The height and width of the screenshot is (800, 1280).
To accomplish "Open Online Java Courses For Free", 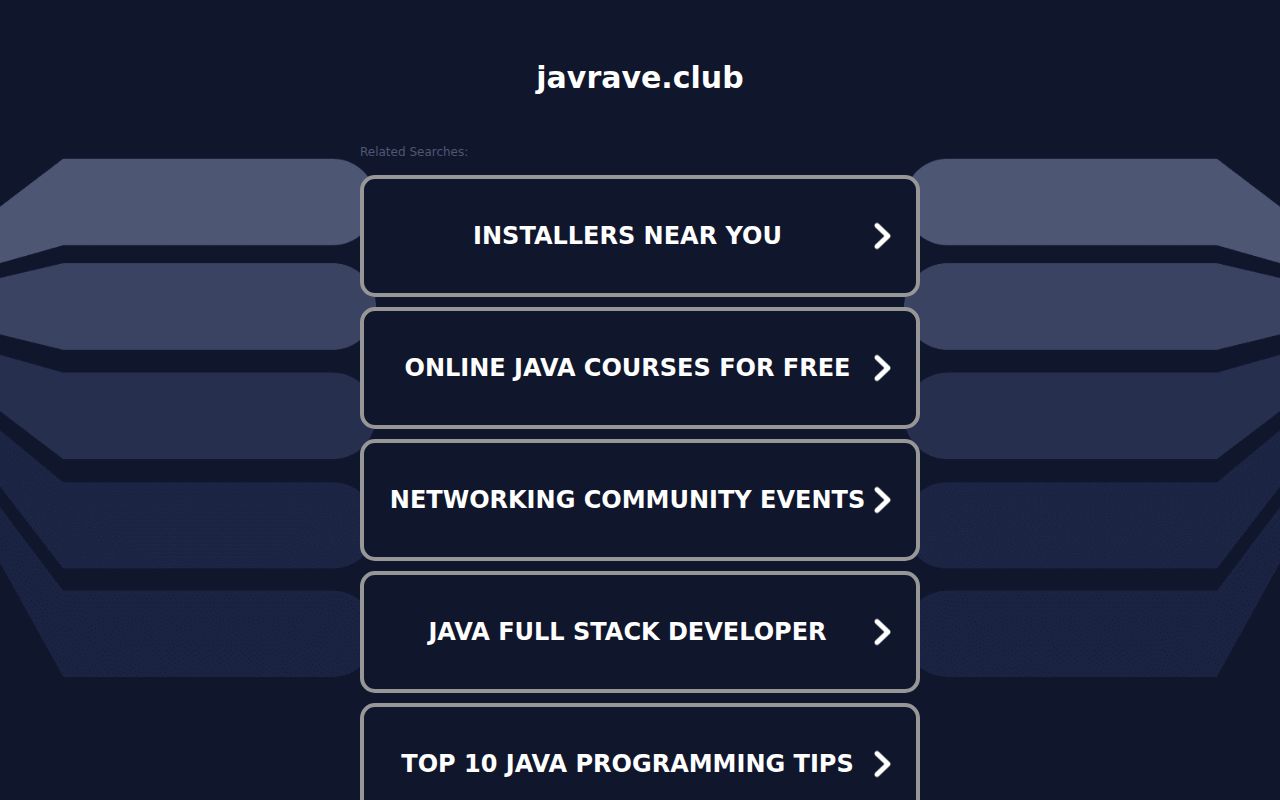I will (627, 368).
